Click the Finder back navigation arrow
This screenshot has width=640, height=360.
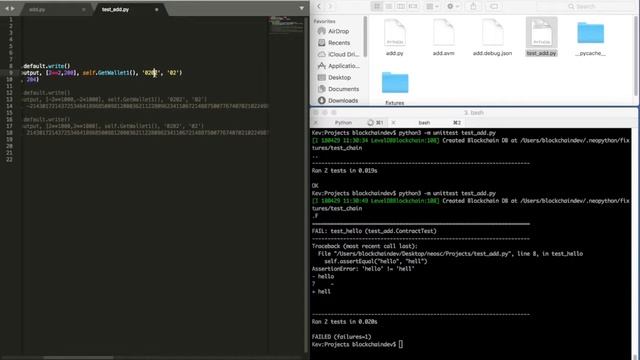(x=319, y=6)
